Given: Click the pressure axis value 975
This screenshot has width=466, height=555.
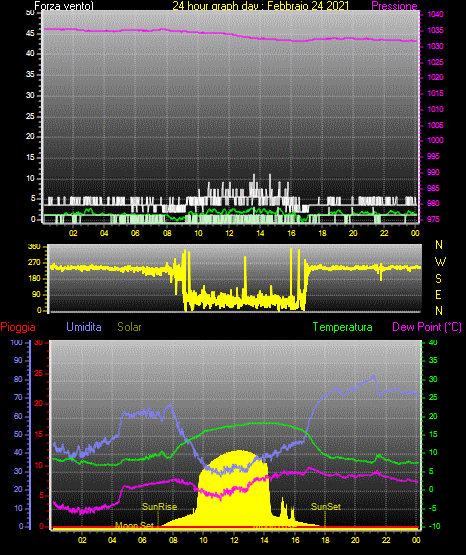Looking at the screenshot, I should pyautogui.click(x=433, y=219).
